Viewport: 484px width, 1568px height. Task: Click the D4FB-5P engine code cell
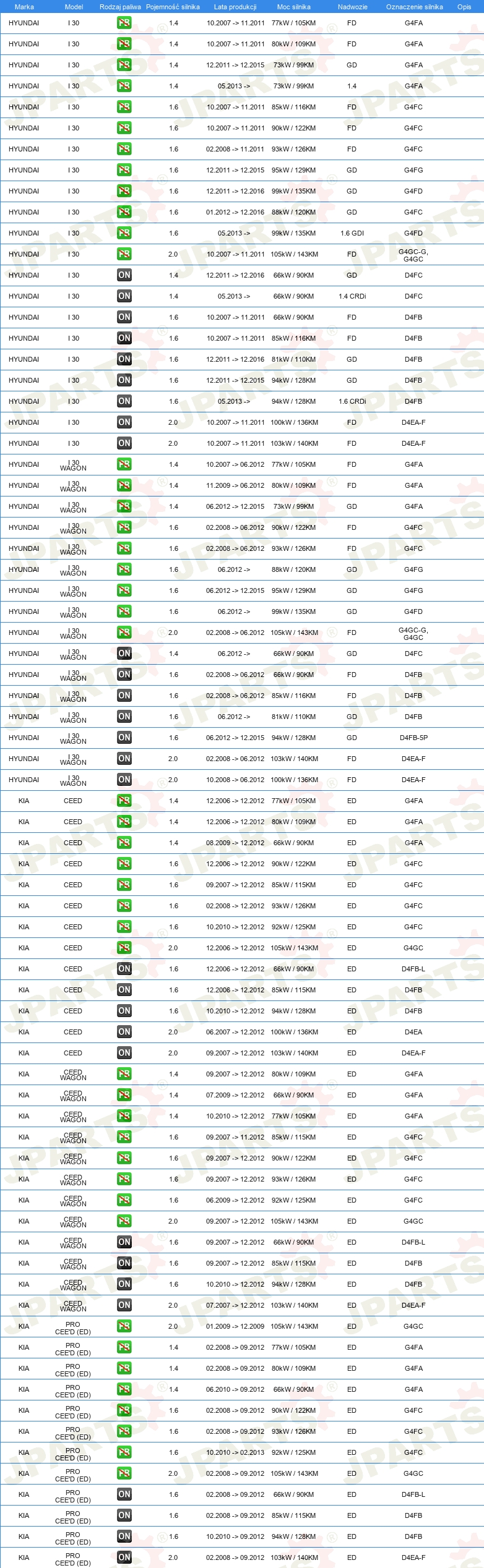coord(413,738)
